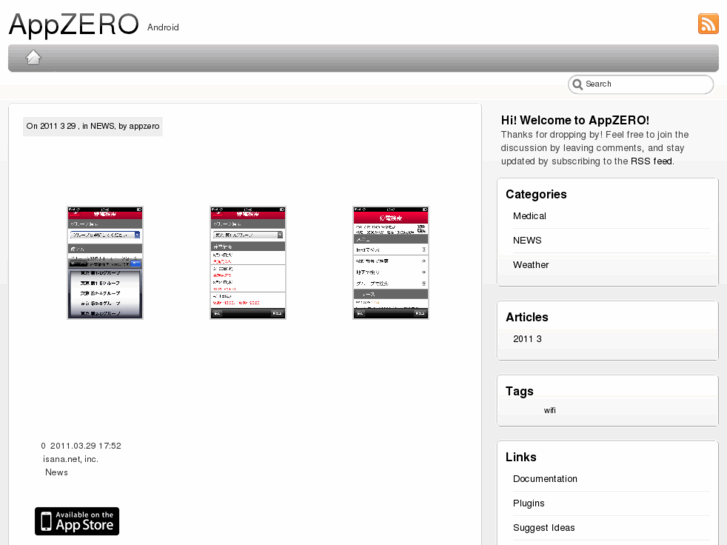Follow the RSS feed text link
727x545 pixels.
pyautogui.click(x=651, y=161)
